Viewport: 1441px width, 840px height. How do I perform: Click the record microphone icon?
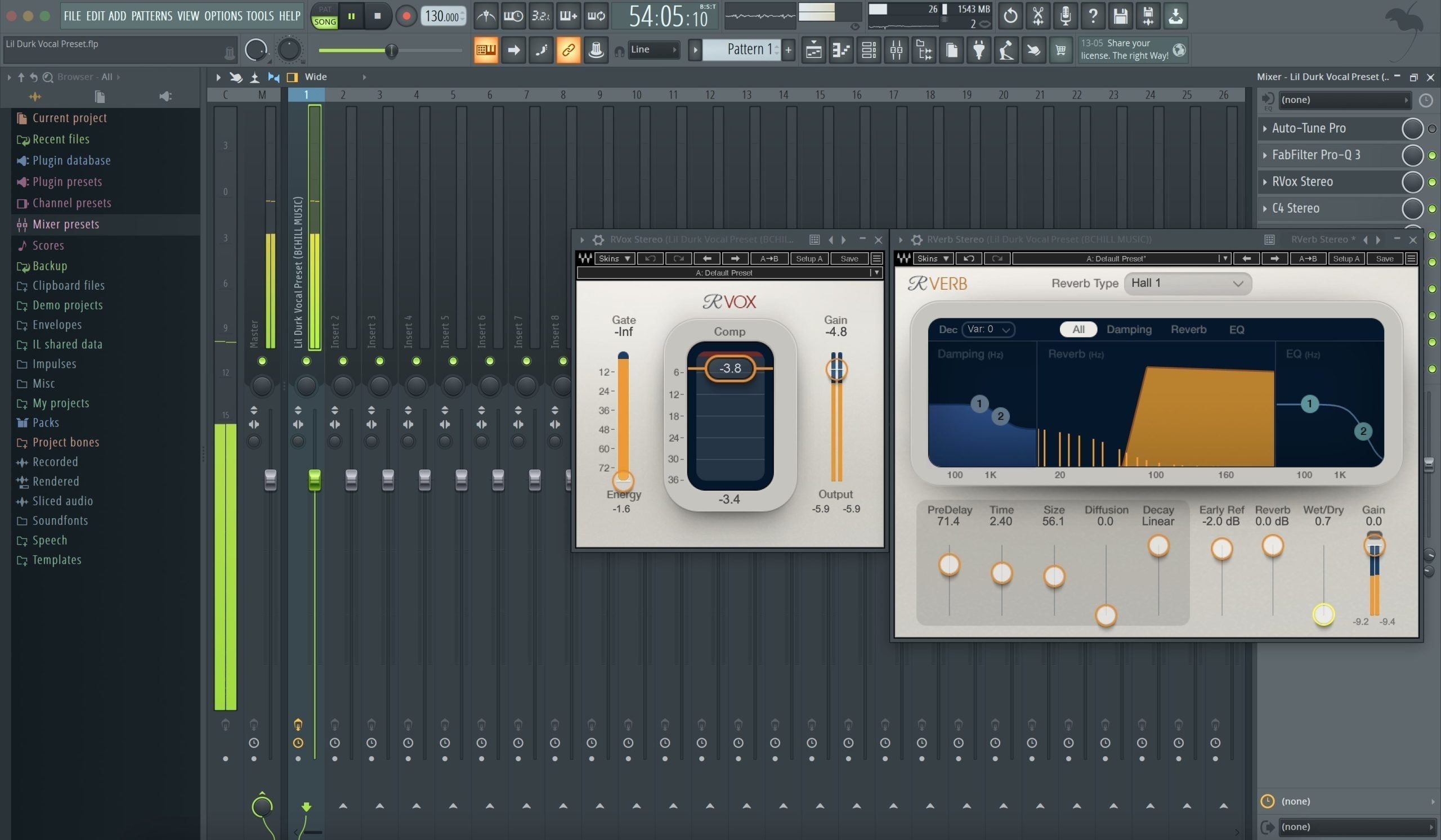pyautogui.click(x=1065, y=15)
